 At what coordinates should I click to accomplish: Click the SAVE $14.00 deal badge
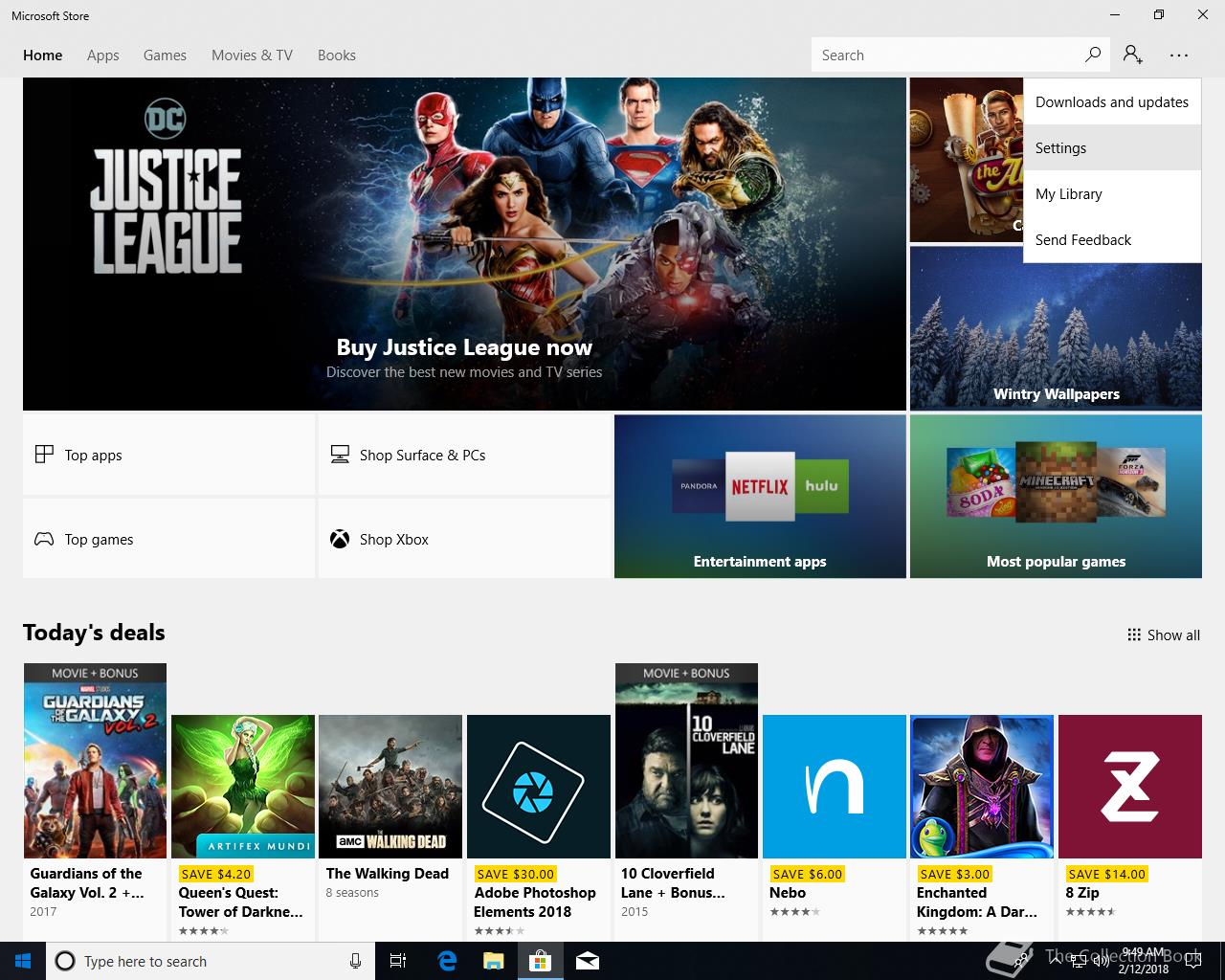[1107, 874]
